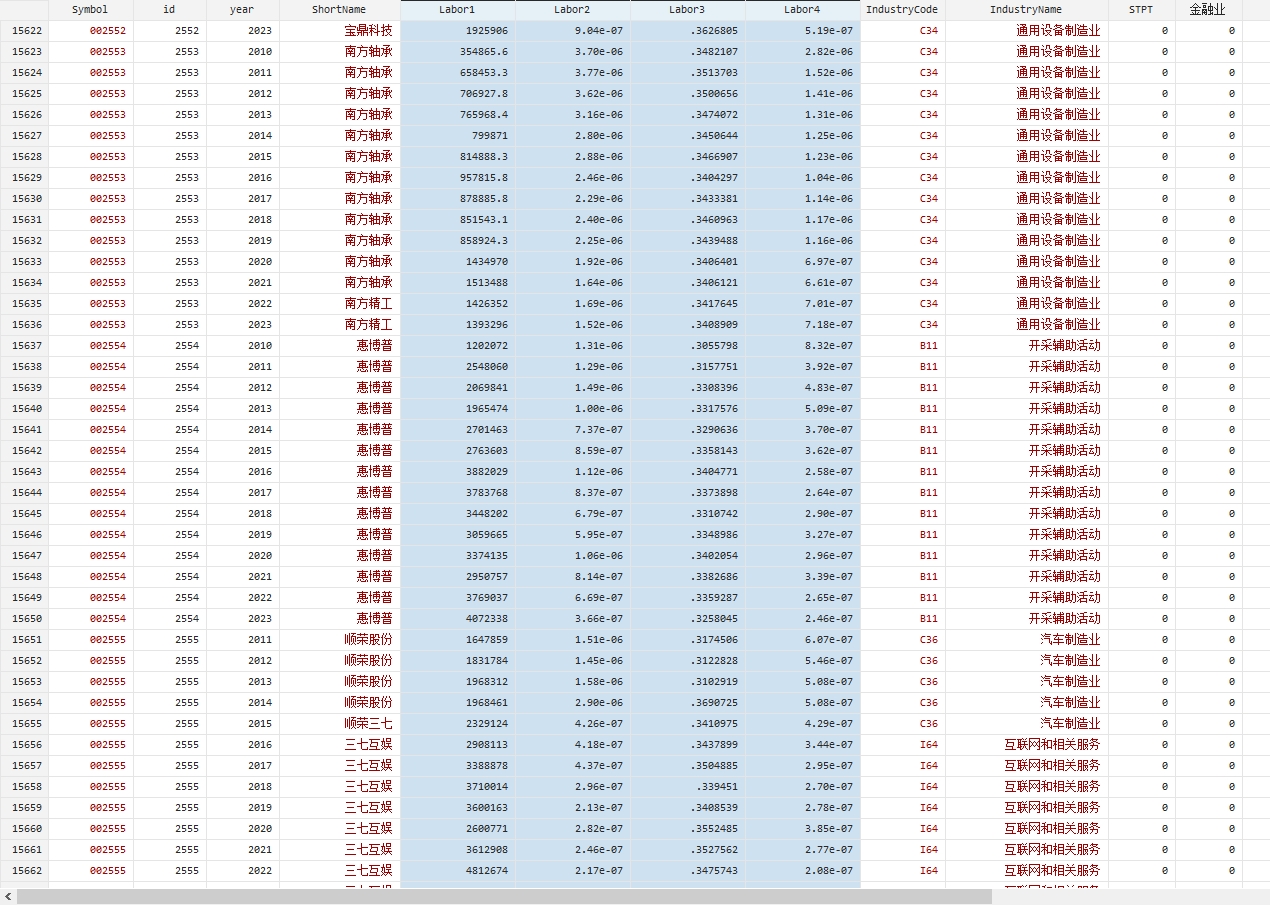Click ShortName 南方精工 in row 15635
The width and height of the screenshot is (1270, 905).
368,304
